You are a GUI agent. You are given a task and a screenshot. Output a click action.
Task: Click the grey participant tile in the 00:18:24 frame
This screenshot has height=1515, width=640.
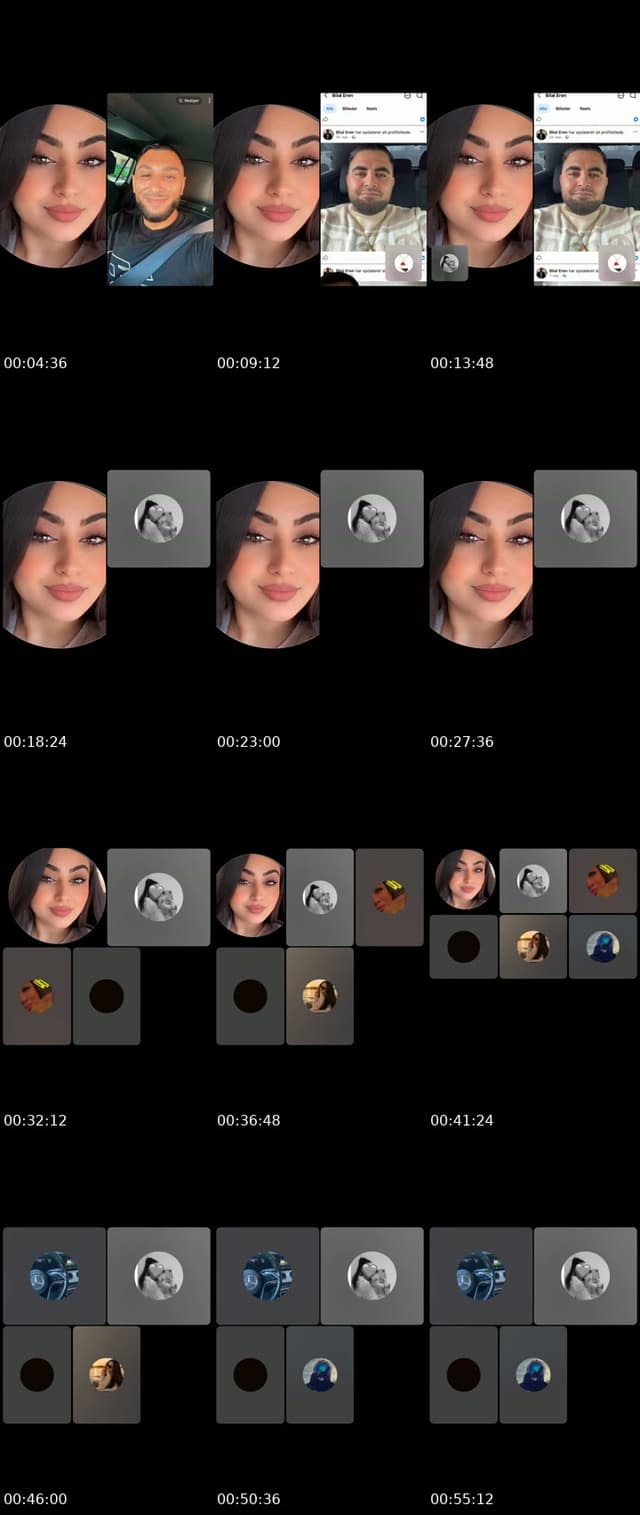(159, 519)
